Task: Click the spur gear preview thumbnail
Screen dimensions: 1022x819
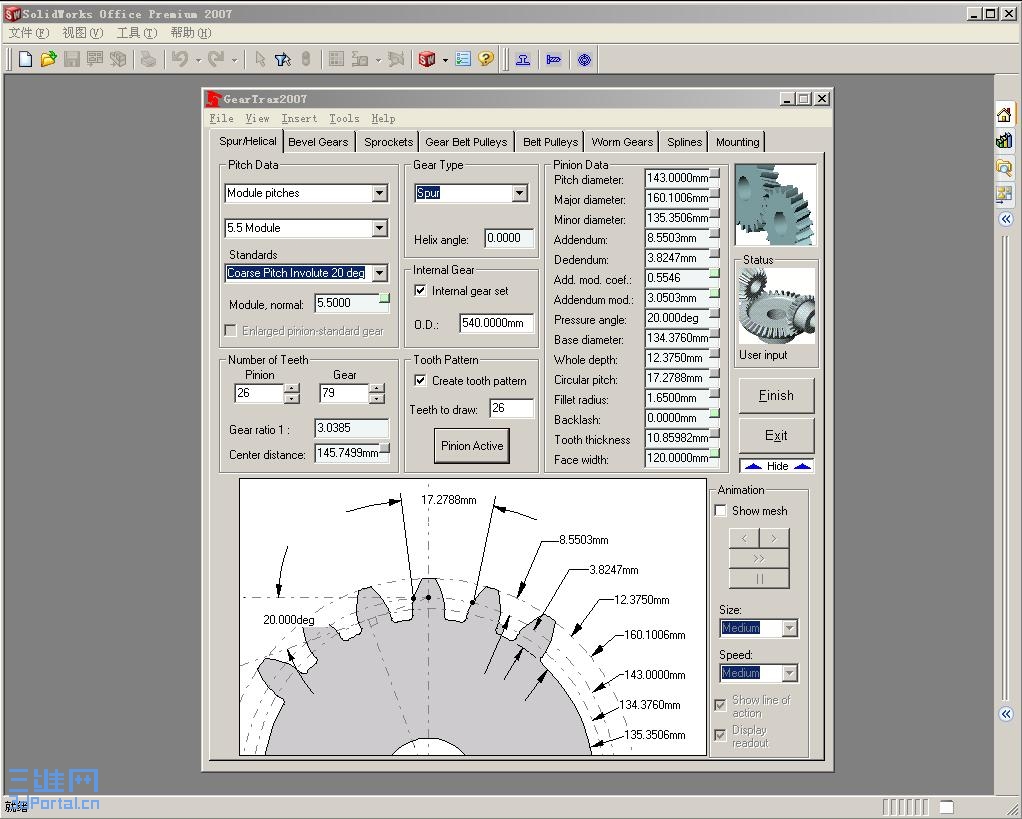Action: 775,205
